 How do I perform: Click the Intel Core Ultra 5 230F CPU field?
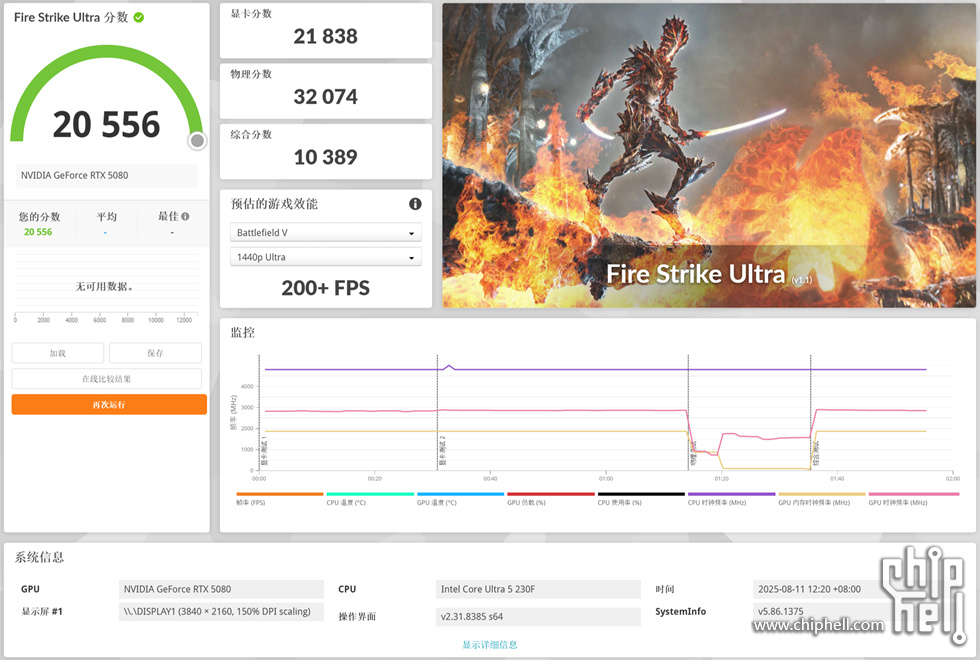pos(538,589)
